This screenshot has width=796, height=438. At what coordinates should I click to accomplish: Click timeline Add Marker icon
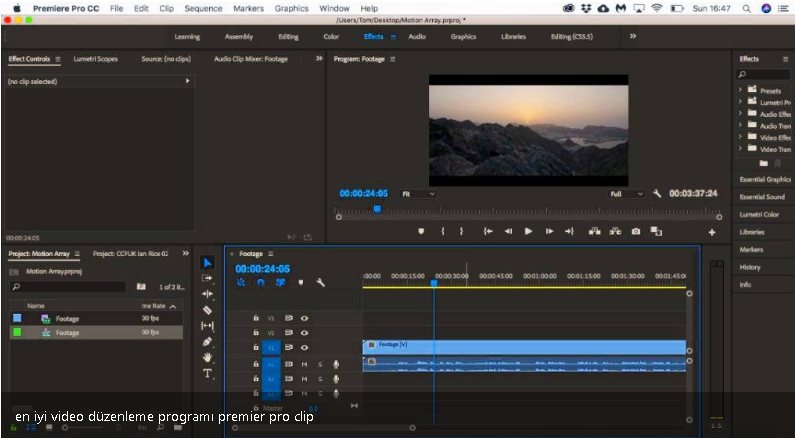pos(301,283)
